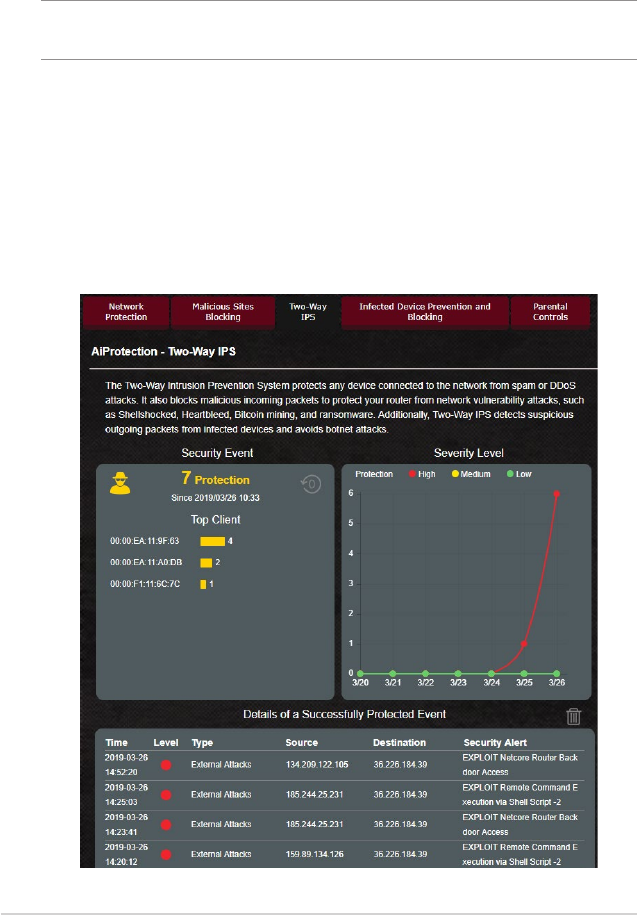
Task: Click MAC address 00:00:EA:11:A0:DB
Action: 146,562
